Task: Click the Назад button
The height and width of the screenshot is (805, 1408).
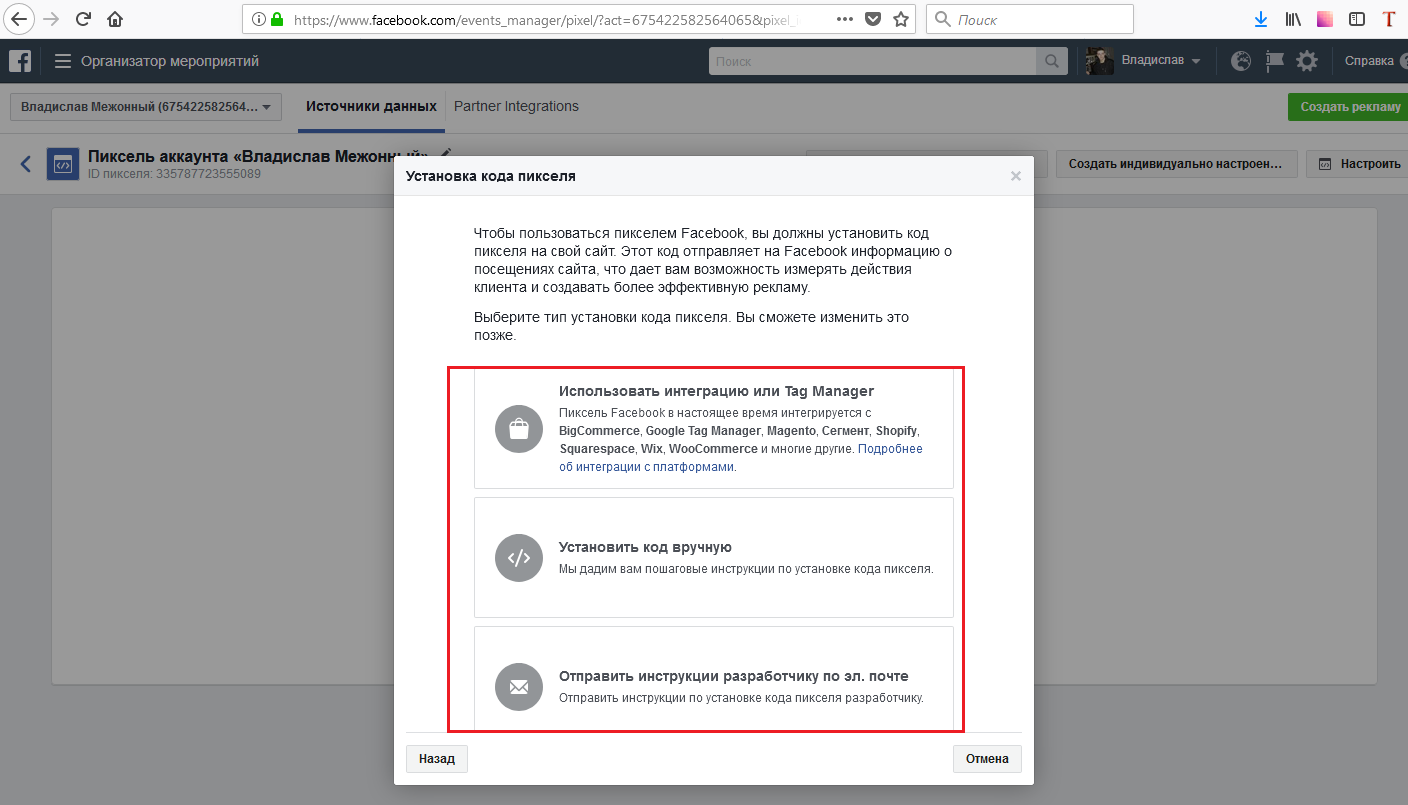Action: (x=437, y=759)
